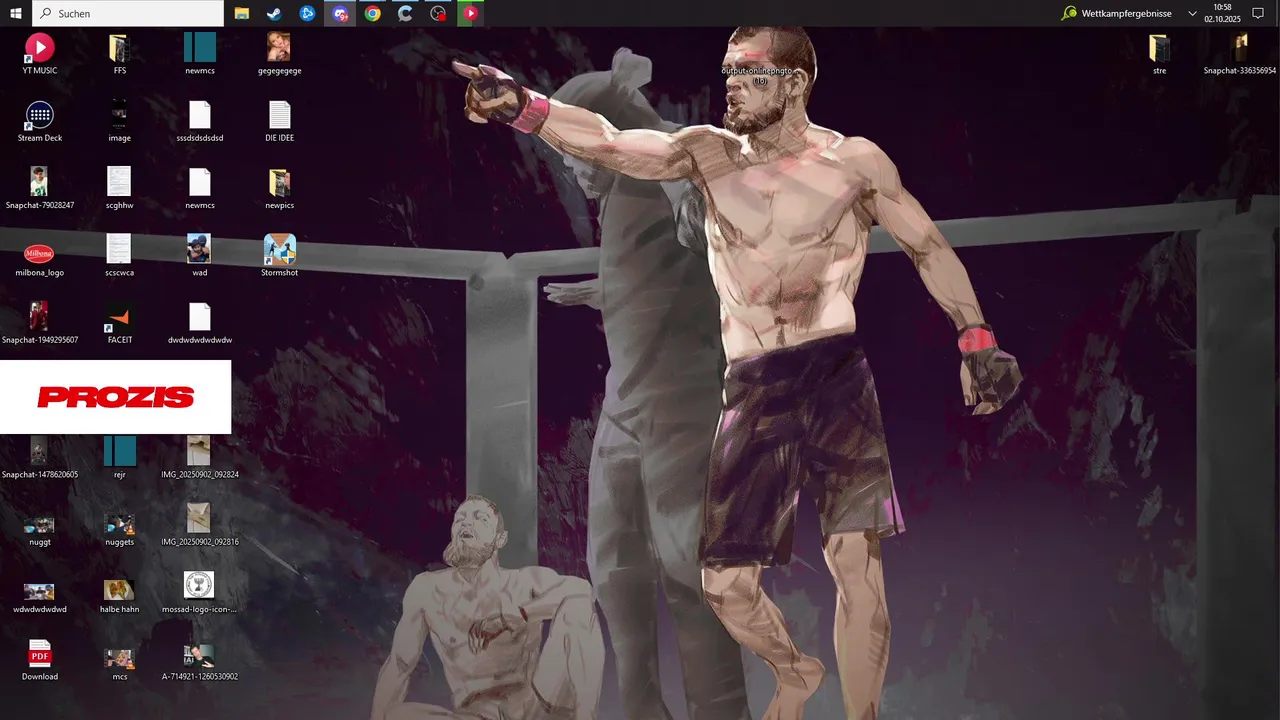
Task: Open the white C-logo taskbar app
Action: click(x=405, y=13)
